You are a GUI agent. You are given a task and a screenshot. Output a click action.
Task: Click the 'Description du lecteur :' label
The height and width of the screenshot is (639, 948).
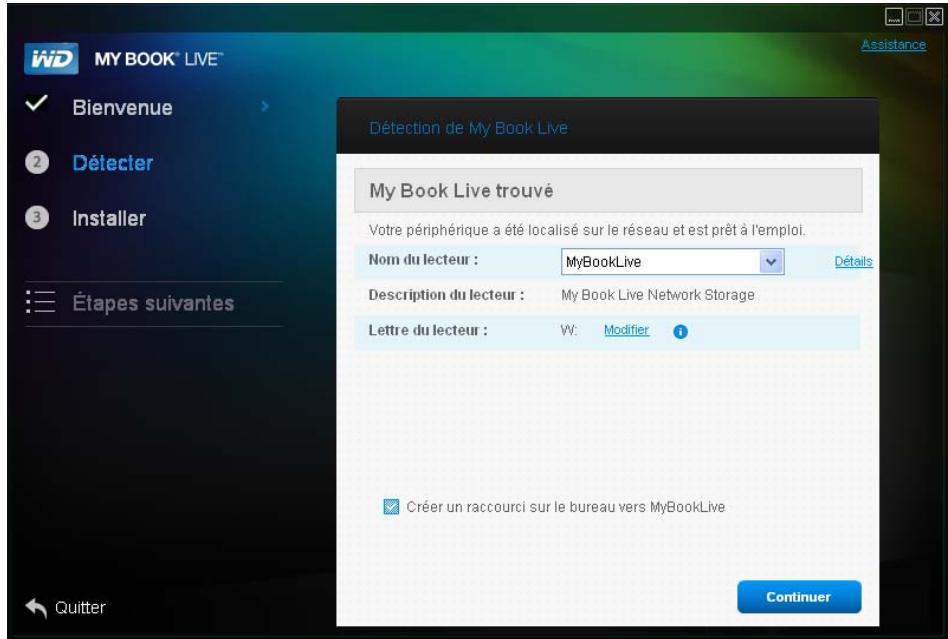point(446,295)
